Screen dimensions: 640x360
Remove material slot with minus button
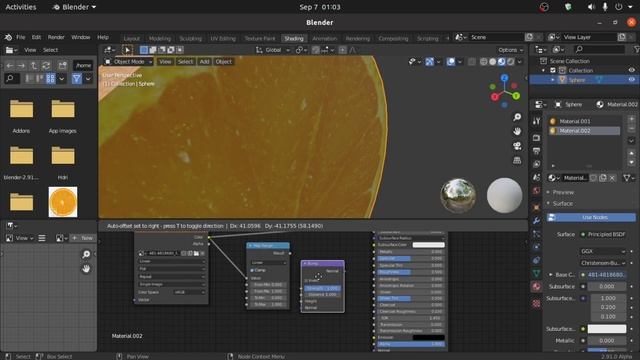(x=631, y=129)
